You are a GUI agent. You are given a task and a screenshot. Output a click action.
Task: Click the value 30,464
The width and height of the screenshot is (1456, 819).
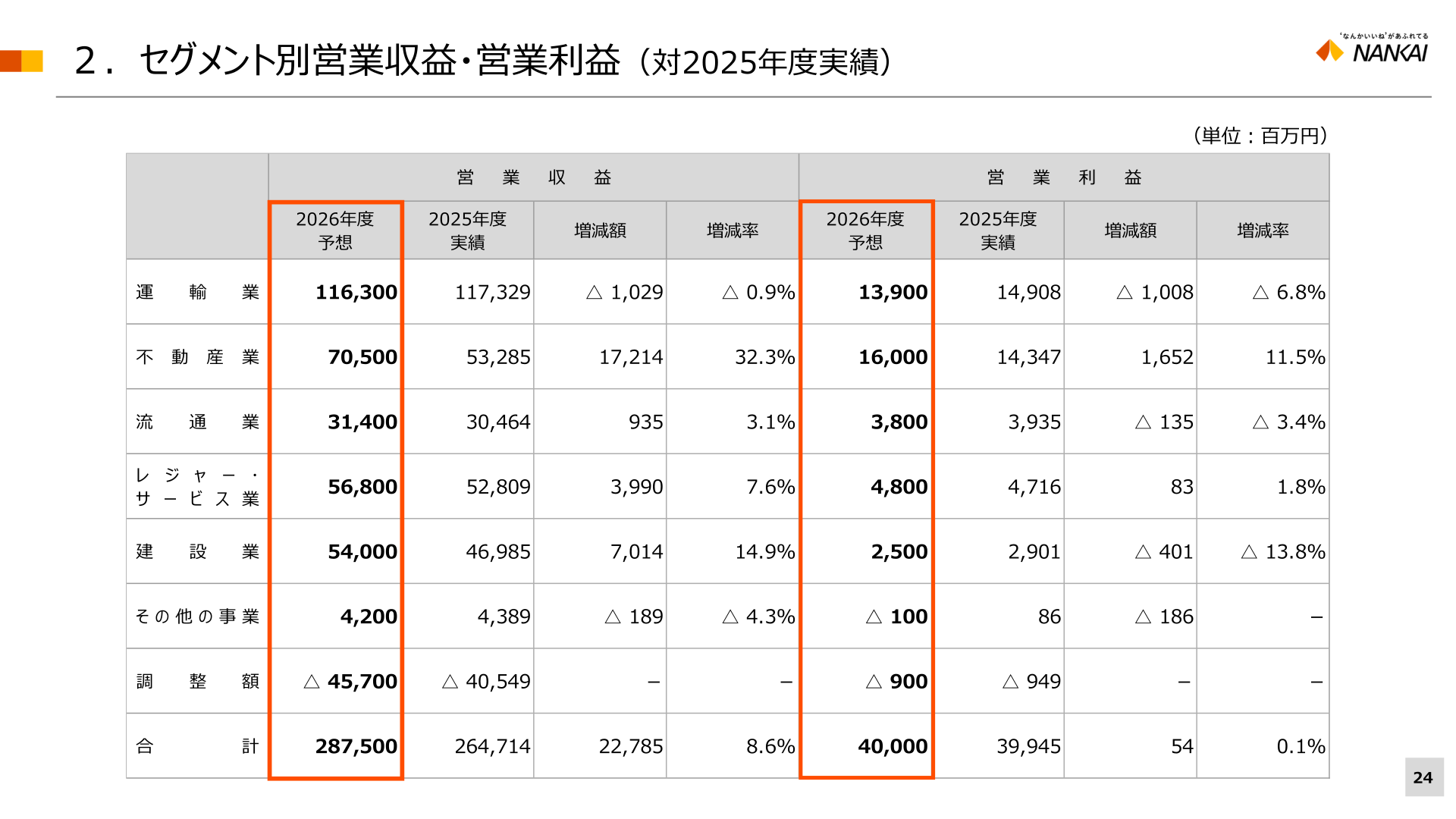coord(498,422)
